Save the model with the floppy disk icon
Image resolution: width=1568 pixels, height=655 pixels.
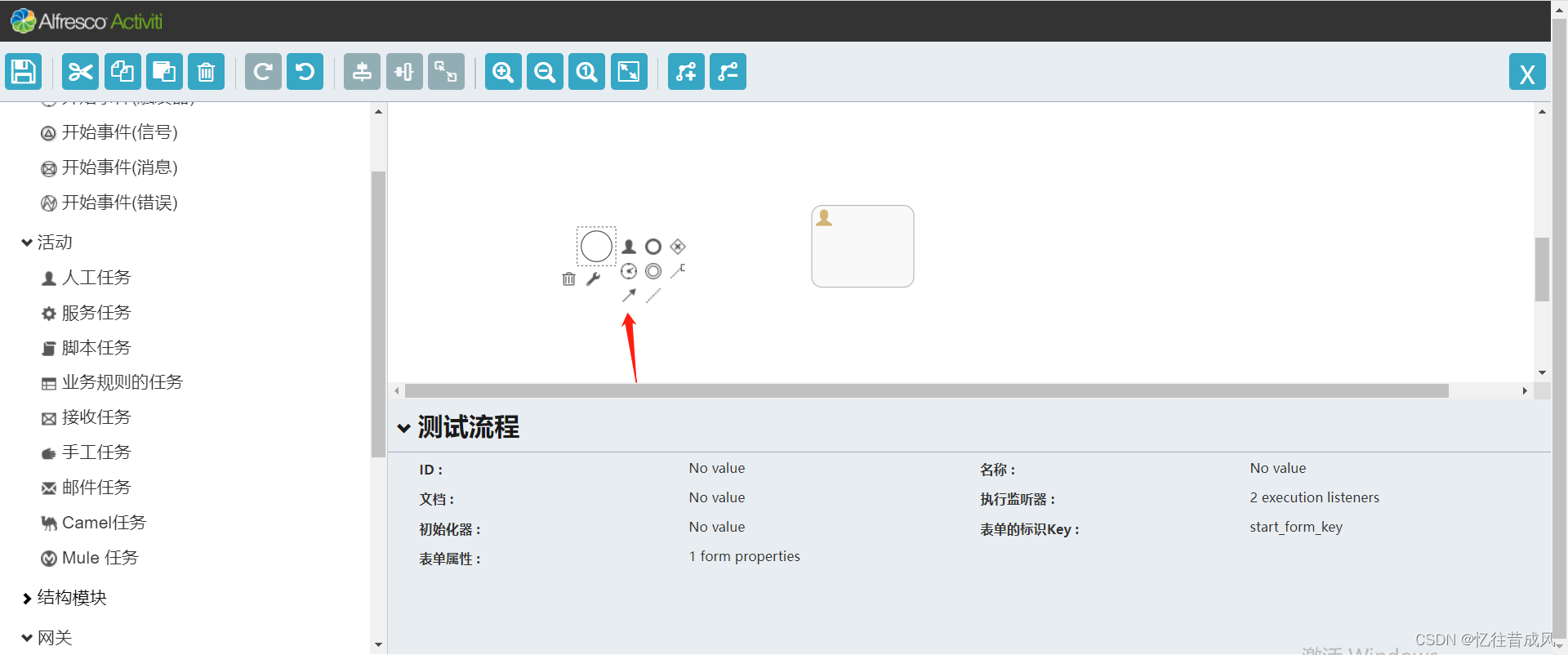[24, 72]
